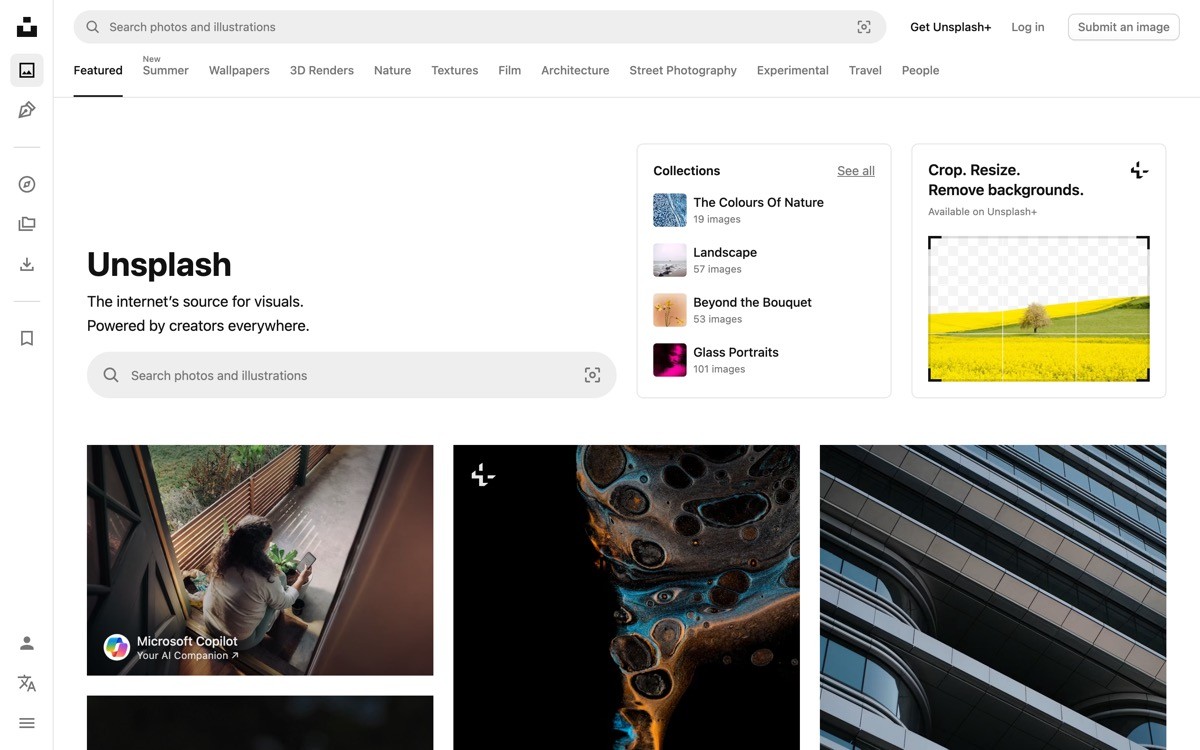The height and width of the screenshot is (750, 1200).
Task: Click the Landscape collection thumbnail
Action: pyautogui.click(x=670, y=260)
